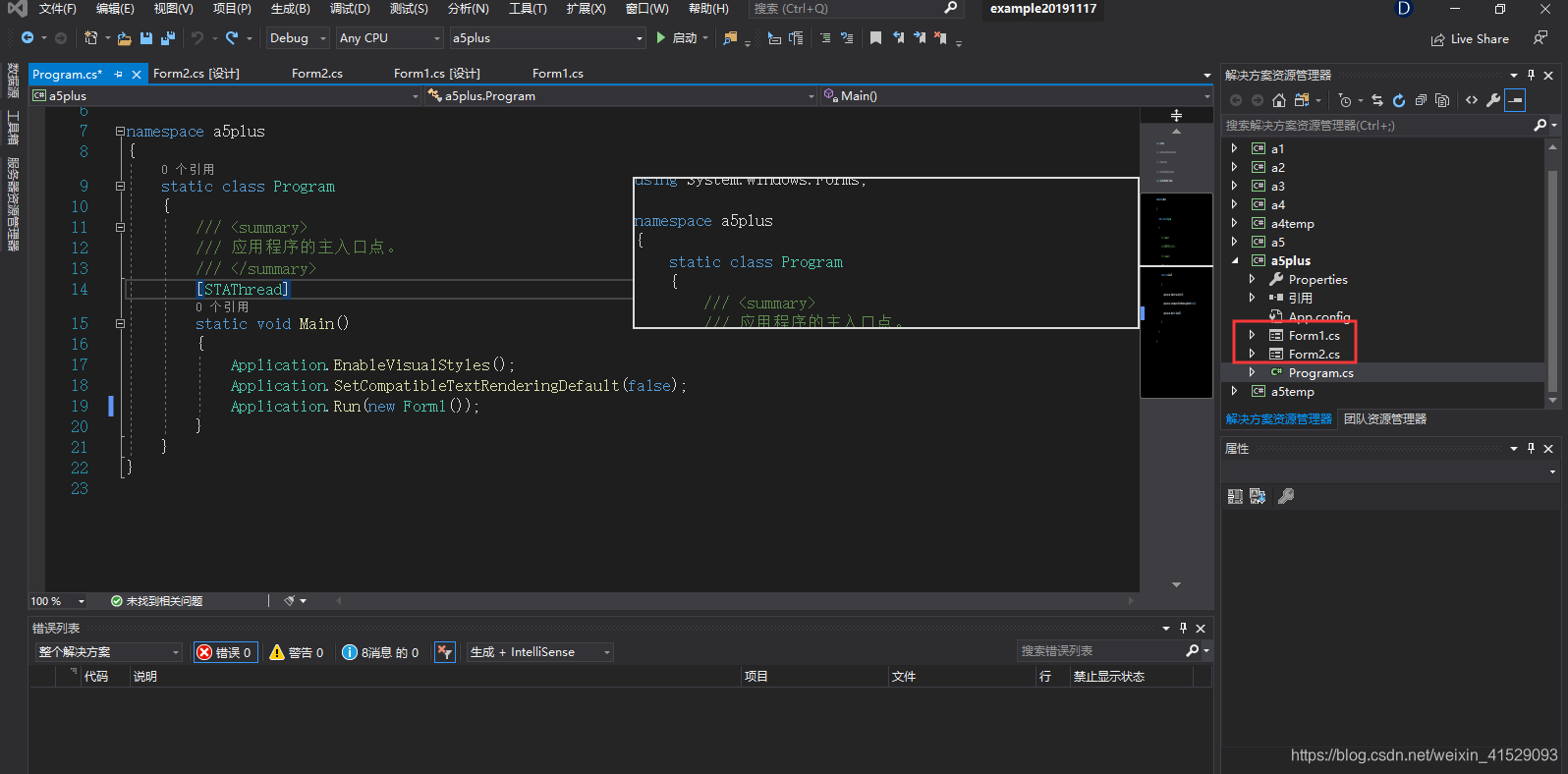This screenshot has height=774, width=1568.
Task: Click the Live Share button
Action: pos(1470,39)
